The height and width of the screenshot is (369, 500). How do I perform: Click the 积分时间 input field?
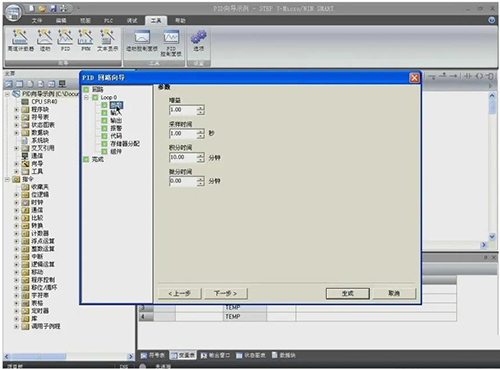[x=183, y=157]
